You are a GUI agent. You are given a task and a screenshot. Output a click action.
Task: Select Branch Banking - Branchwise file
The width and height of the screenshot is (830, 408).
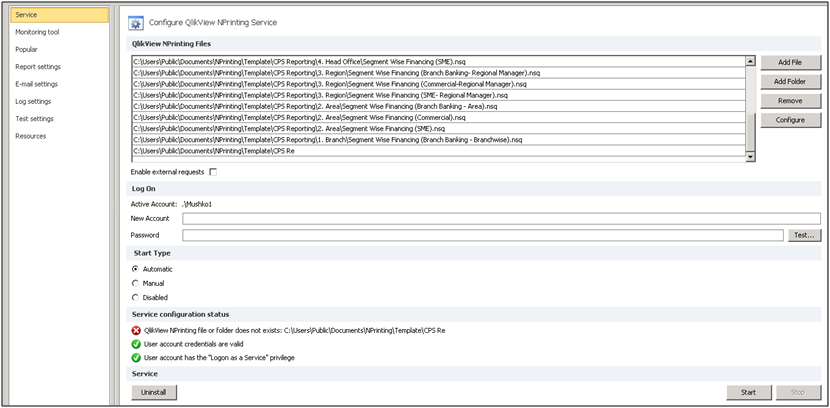click(x=438, y=140)
